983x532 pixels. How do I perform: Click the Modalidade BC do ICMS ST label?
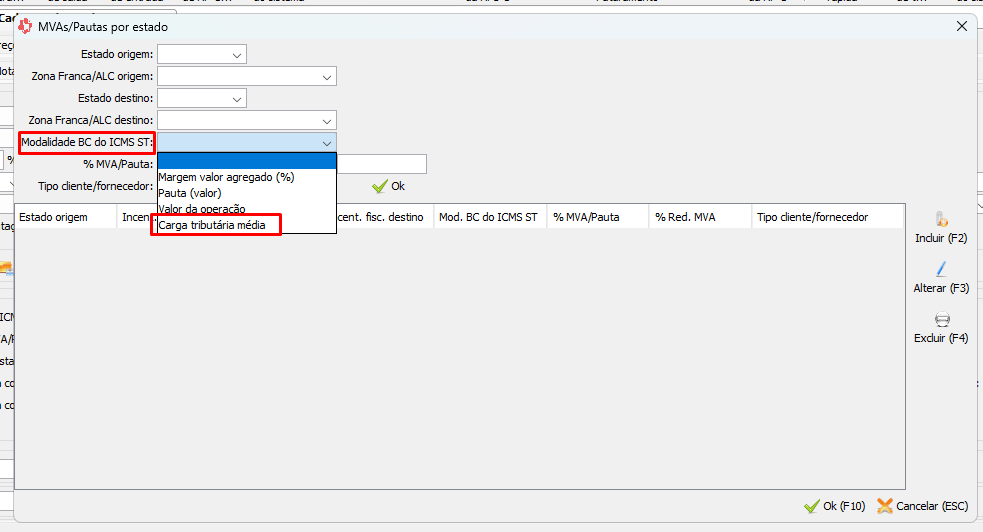click(87, 142)
